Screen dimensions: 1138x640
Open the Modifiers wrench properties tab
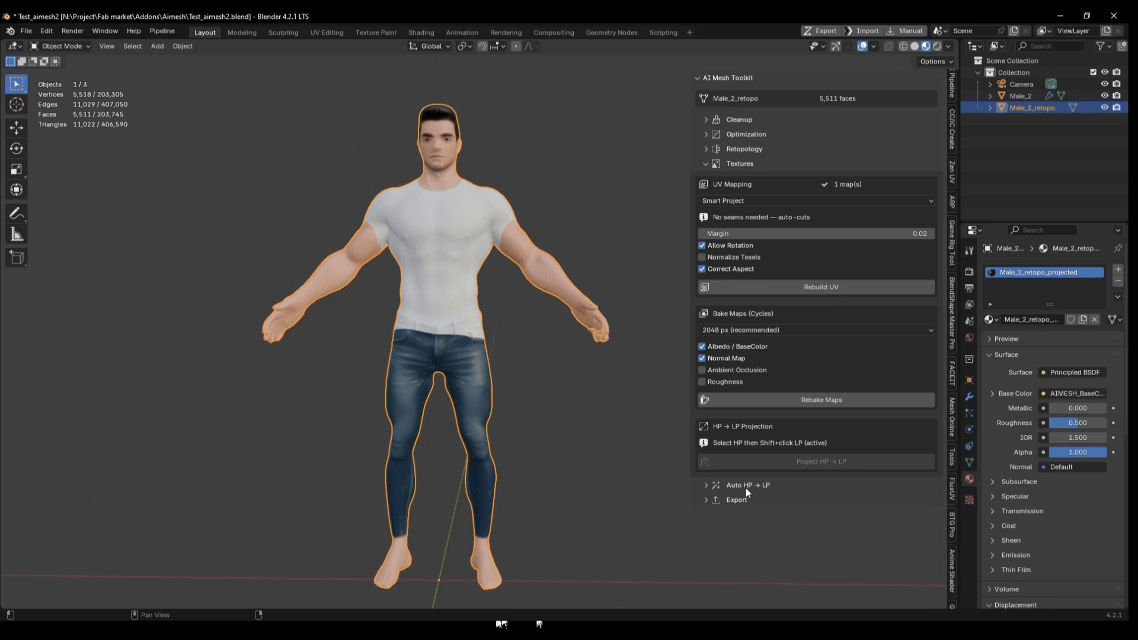click(969, 396)
